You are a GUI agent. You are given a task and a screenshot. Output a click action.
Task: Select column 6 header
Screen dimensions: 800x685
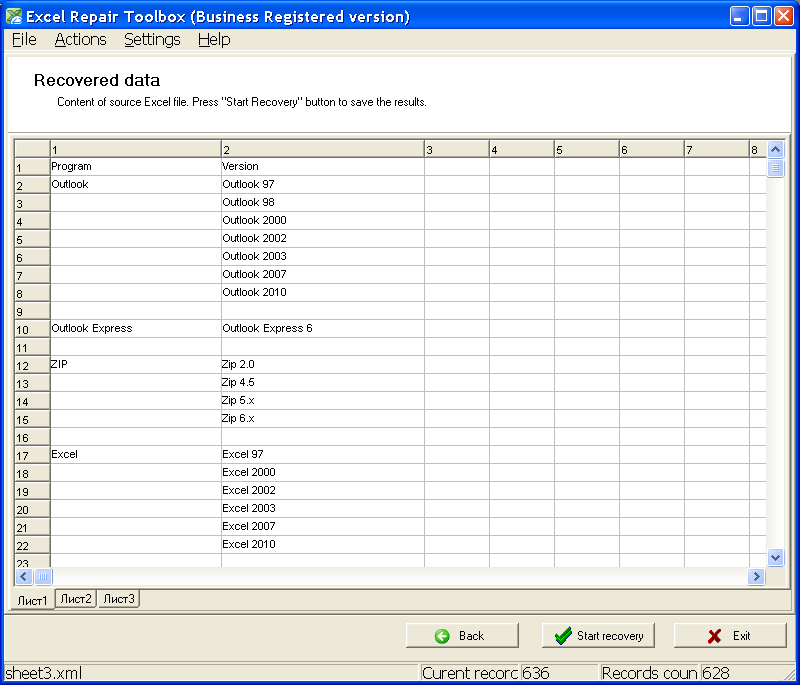[652, 149]
